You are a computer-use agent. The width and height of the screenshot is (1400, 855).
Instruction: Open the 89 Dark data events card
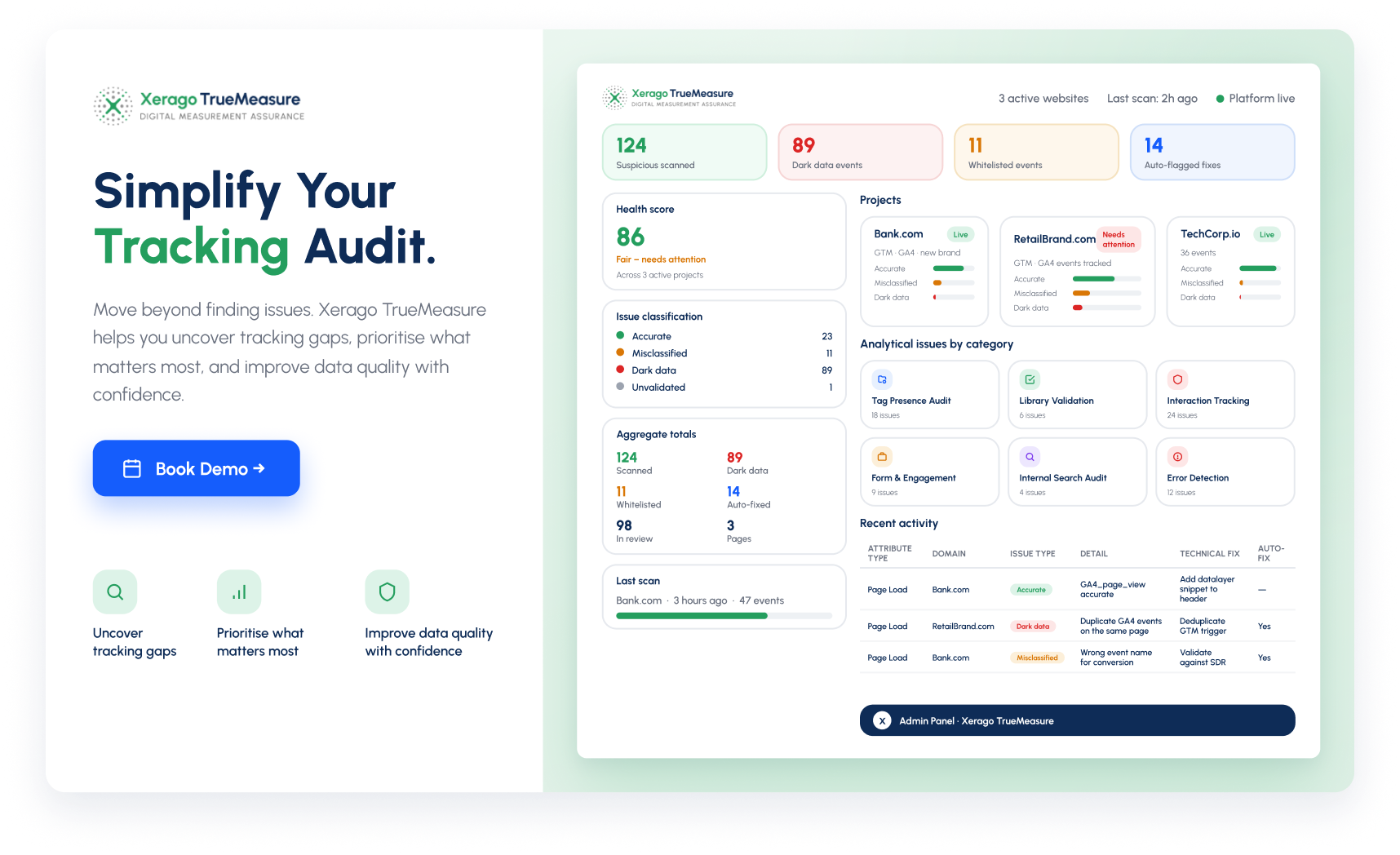coord(860,152)
